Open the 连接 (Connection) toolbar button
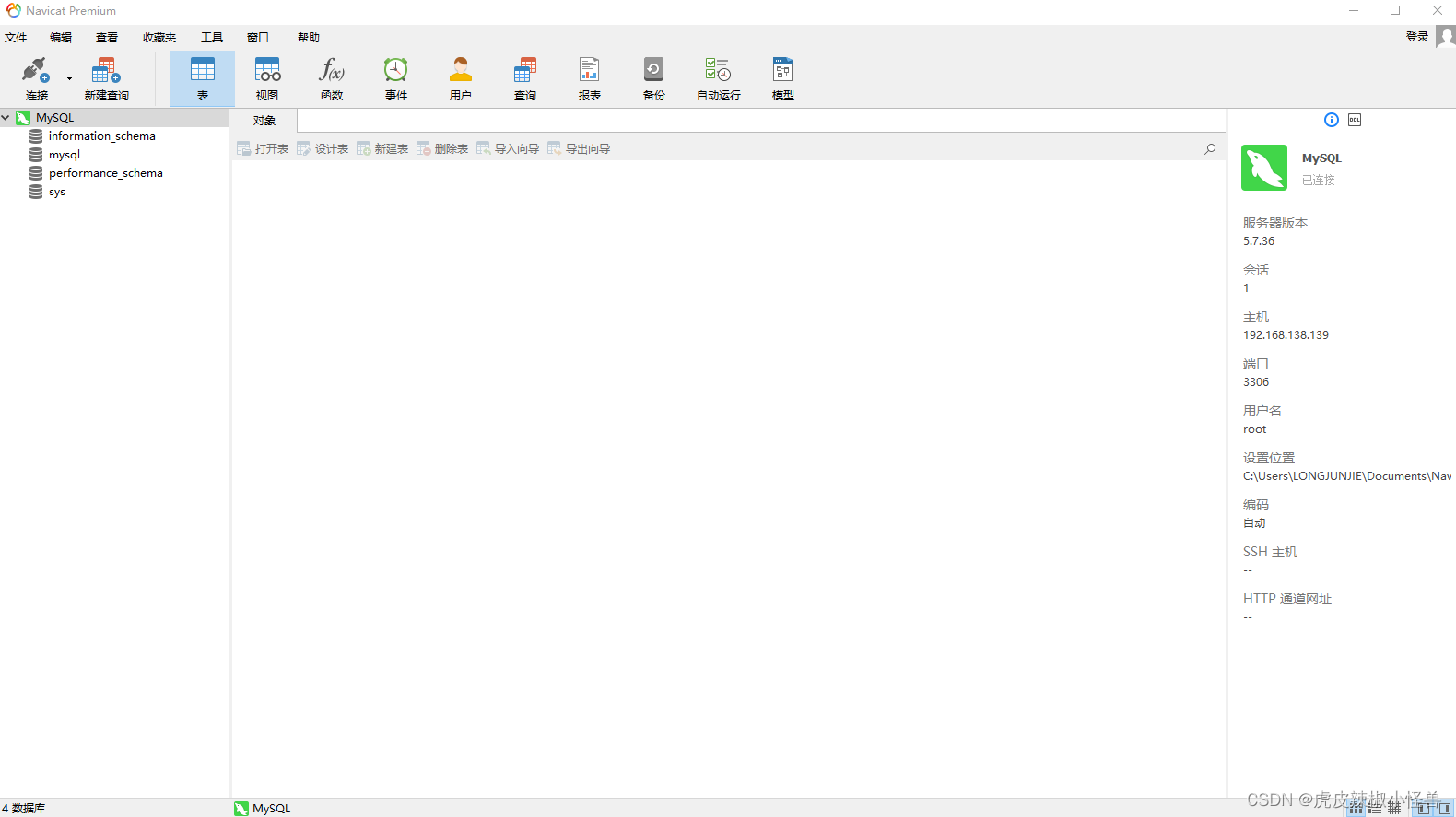The image size is (1456, 817). point(36,78)
